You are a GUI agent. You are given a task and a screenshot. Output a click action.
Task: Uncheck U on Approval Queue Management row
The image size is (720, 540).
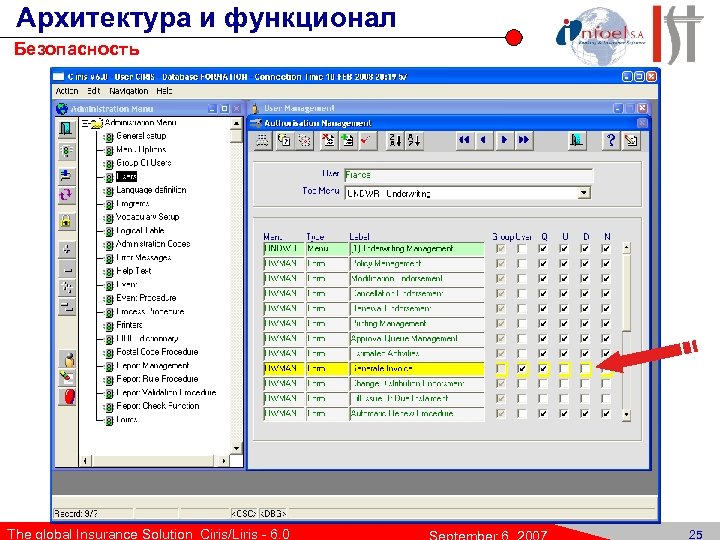point(564,338)
